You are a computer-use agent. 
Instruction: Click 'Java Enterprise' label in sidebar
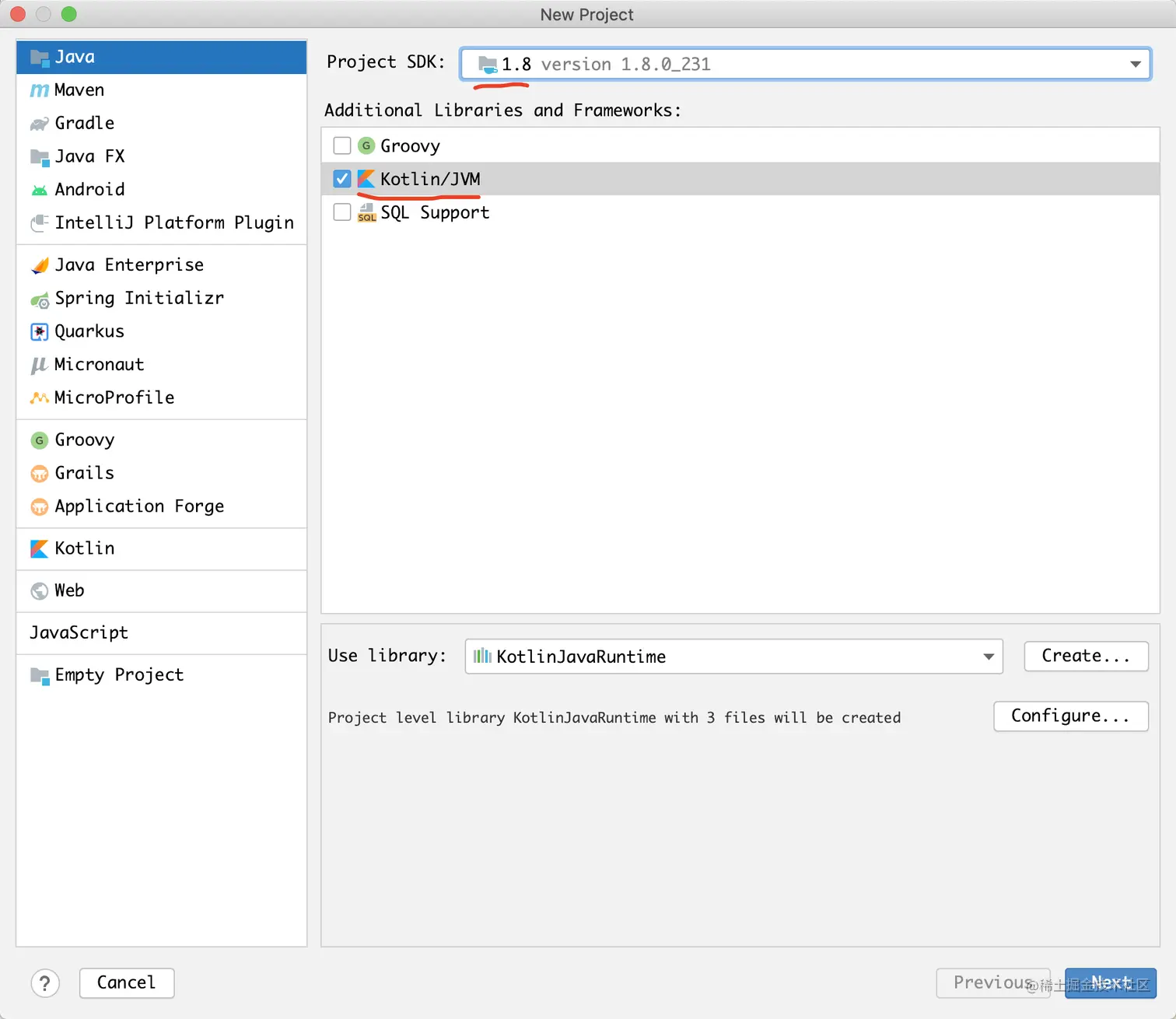pos(129,265)
